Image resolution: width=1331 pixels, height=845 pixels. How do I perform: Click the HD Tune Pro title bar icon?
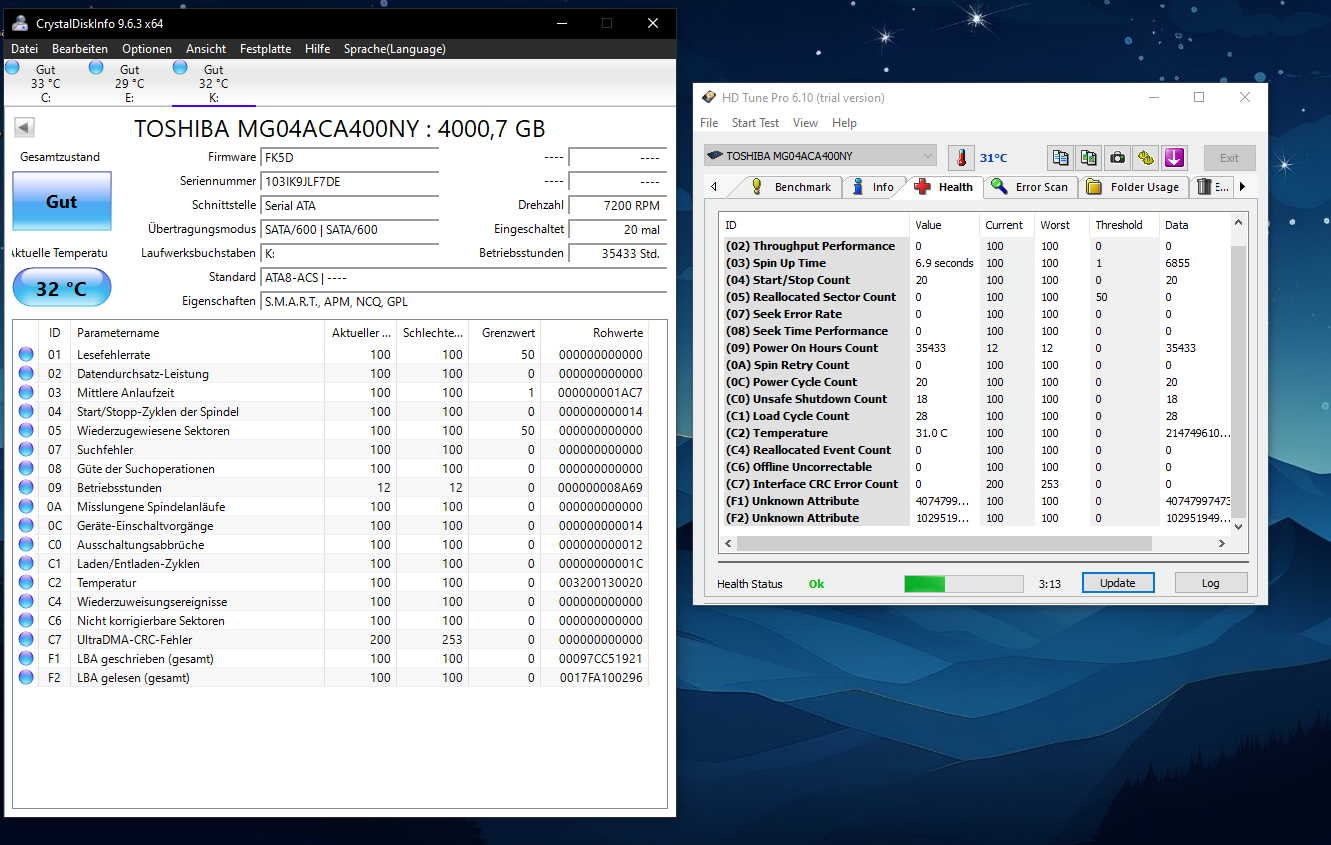(709, 97)
